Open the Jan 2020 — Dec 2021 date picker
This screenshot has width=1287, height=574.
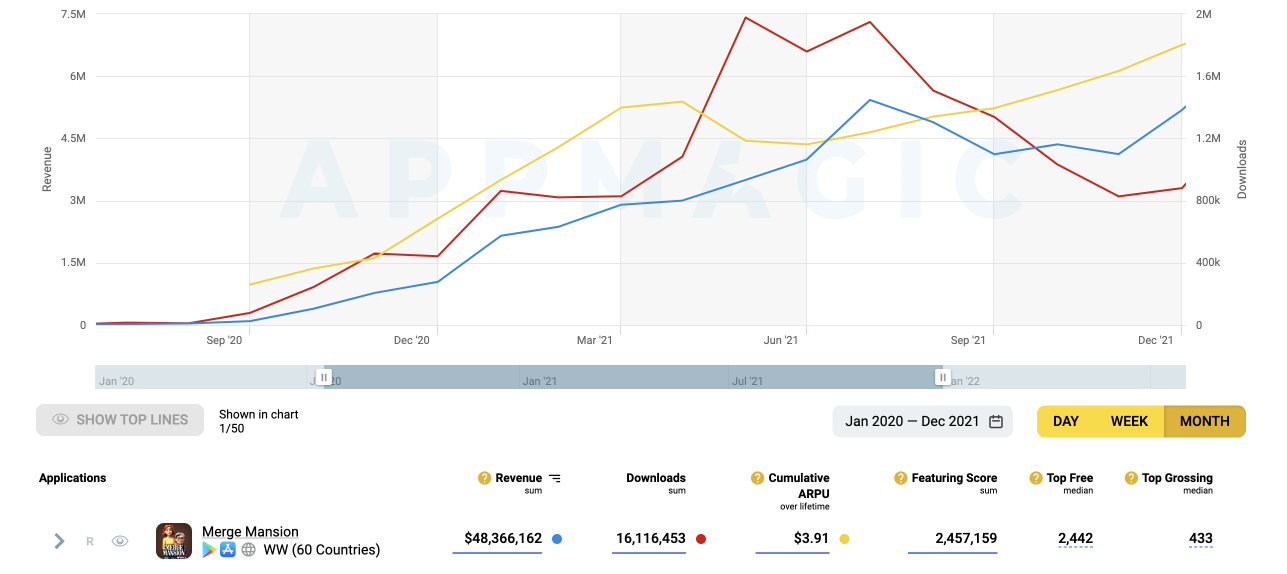[922, 421]
